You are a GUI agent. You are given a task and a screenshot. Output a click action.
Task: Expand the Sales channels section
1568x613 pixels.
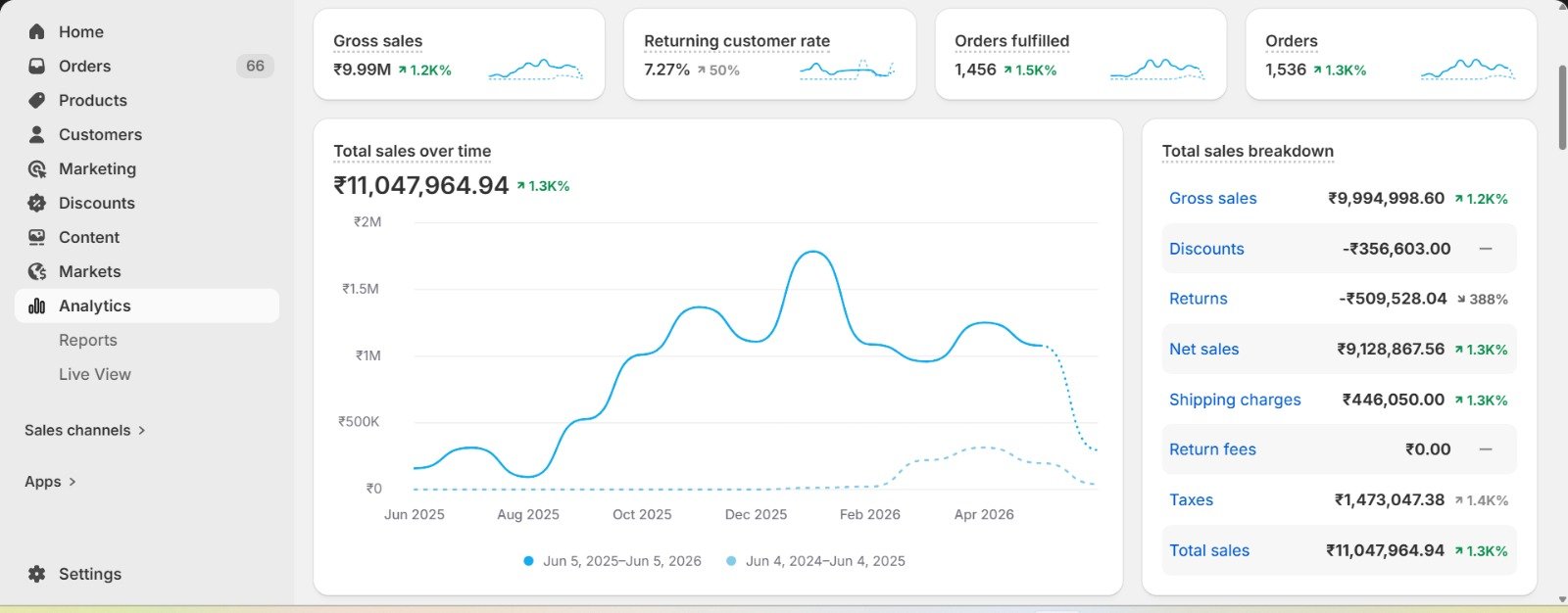tap(85, 430)
